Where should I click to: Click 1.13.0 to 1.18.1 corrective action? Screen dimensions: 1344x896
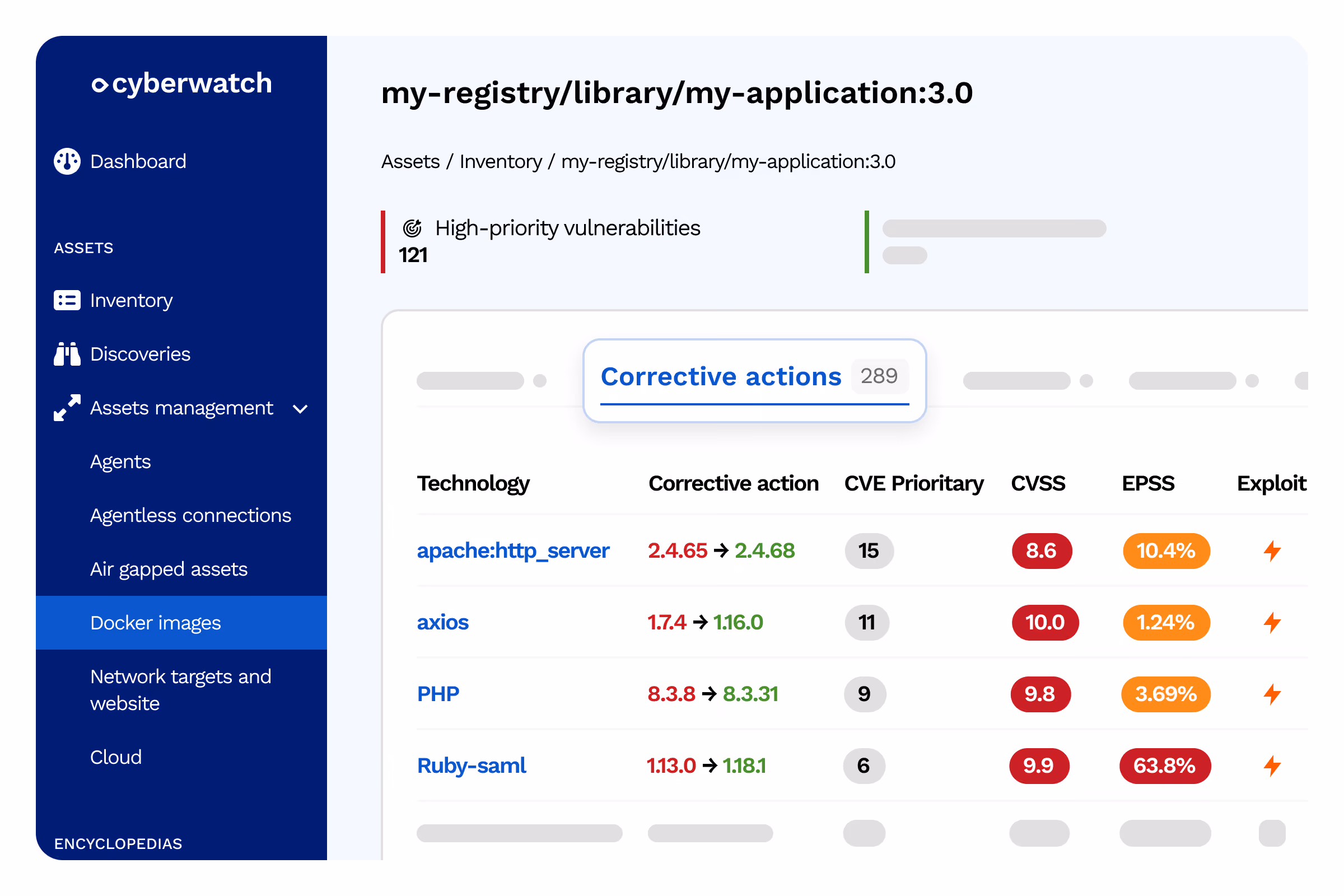[706, 766]
